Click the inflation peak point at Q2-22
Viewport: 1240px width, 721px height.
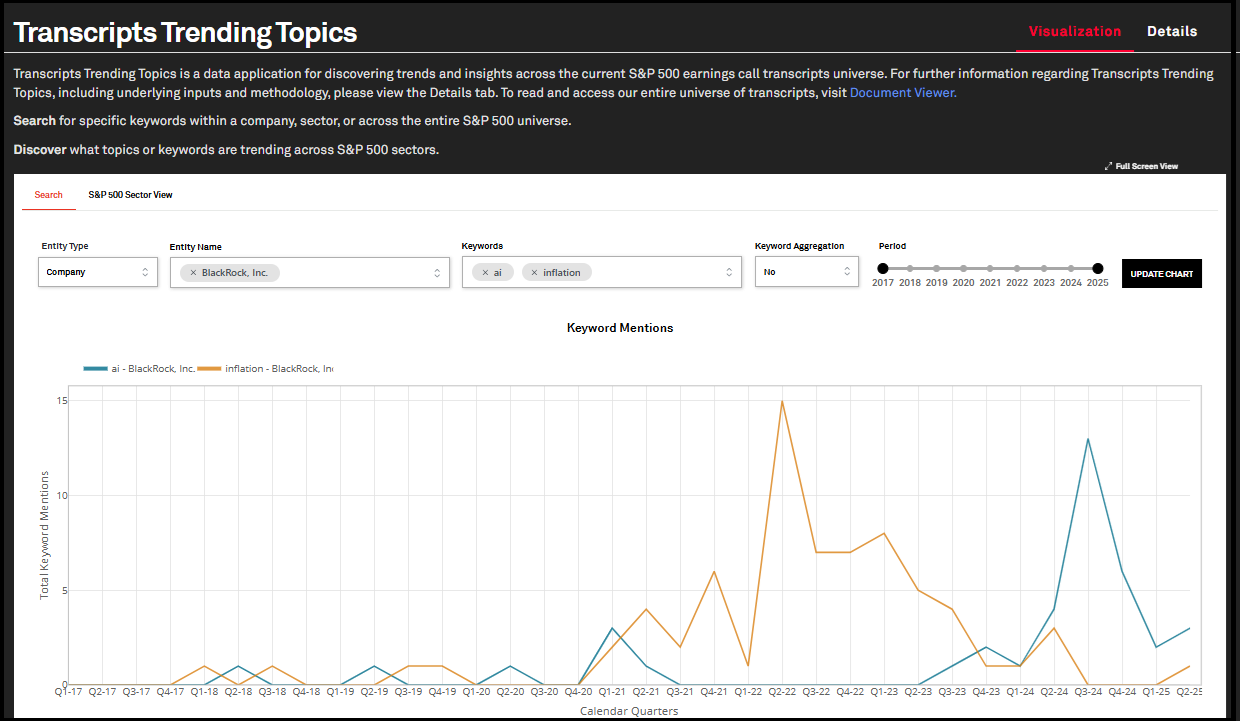781,401
